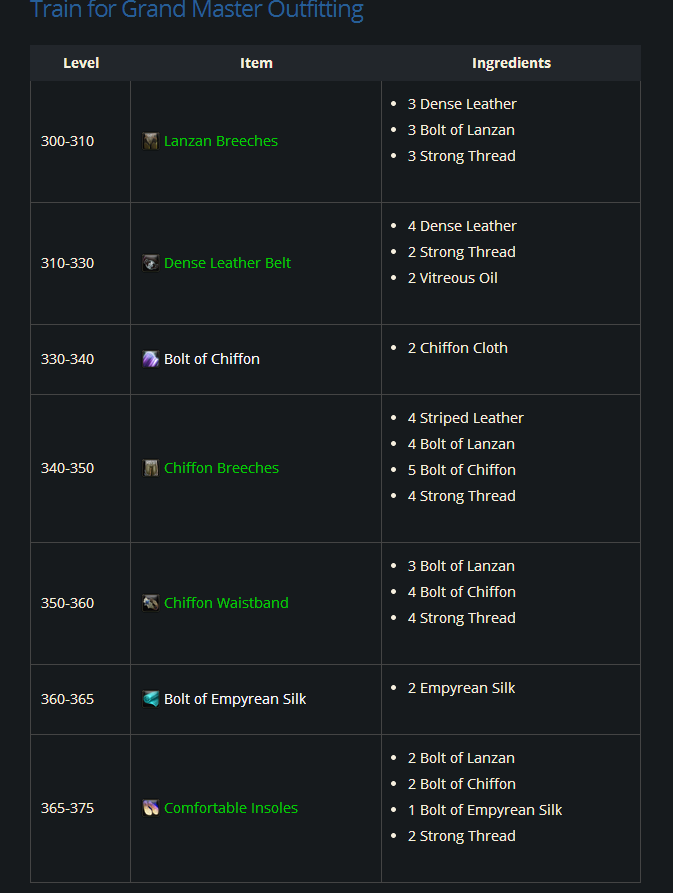The image size is (673, 893).
Task: Click the 2 Vitreous Oil ingredient
Action: point(452,278)
